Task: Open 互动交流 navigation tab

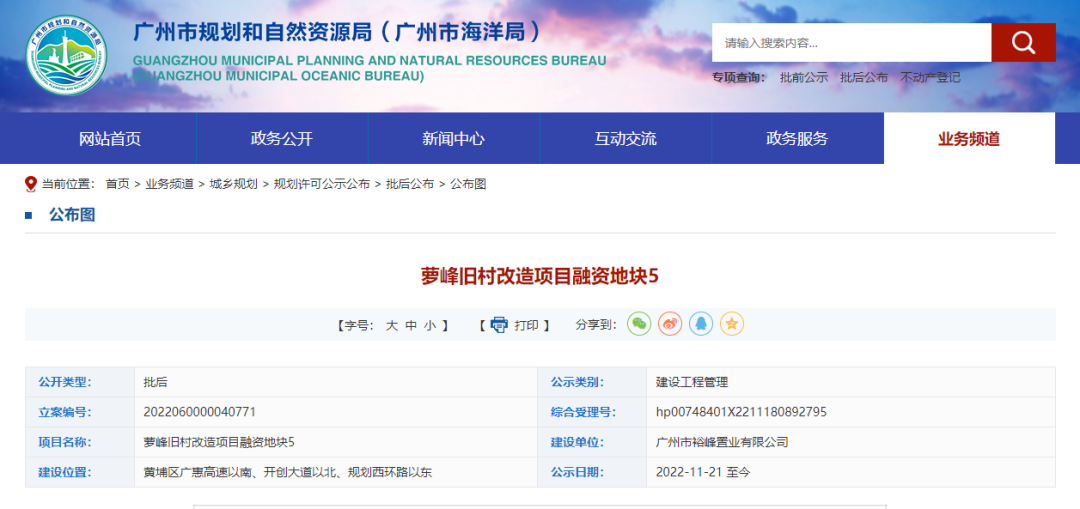Action: [x=625, y=138]
